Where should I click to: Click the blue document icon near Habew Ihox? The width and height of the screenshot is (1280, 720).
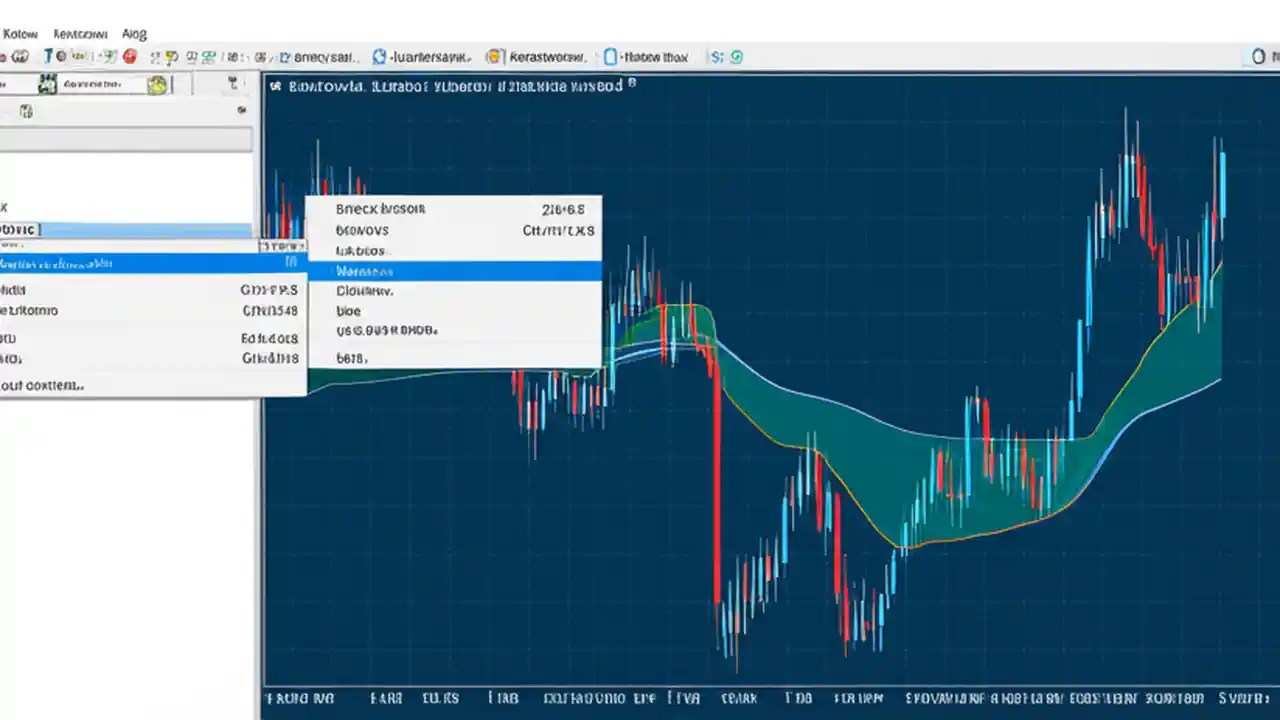coord(611,57)
